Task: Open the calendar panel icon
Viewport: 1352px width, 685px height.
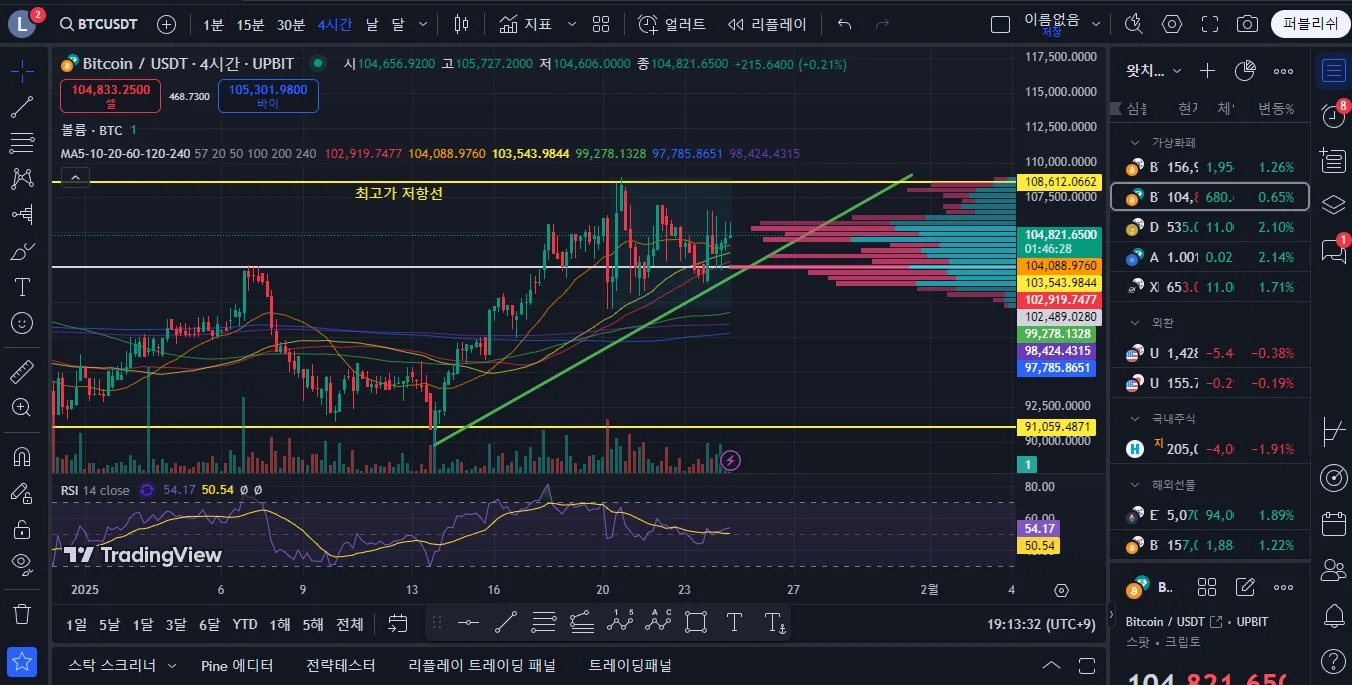Action: 1333,523
